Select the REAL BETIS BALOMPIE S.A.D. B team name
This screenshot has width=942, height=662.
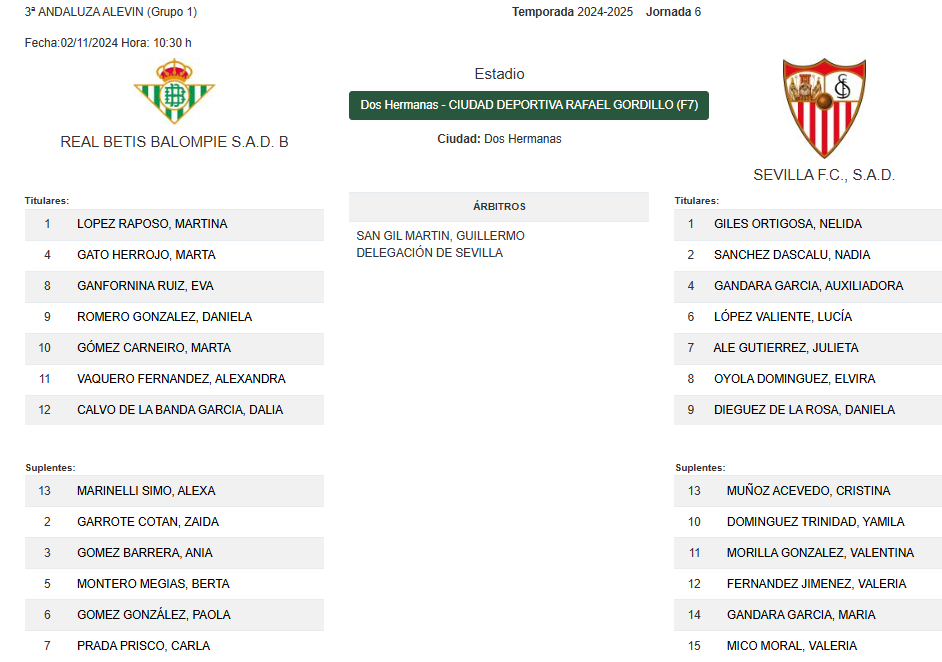click(174, 142)
